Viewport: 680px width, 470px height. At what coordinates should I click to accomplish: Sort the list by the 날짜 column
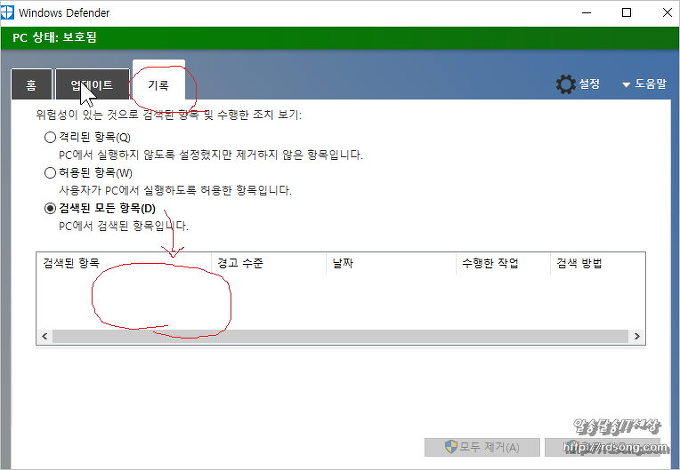click(391, 264)
